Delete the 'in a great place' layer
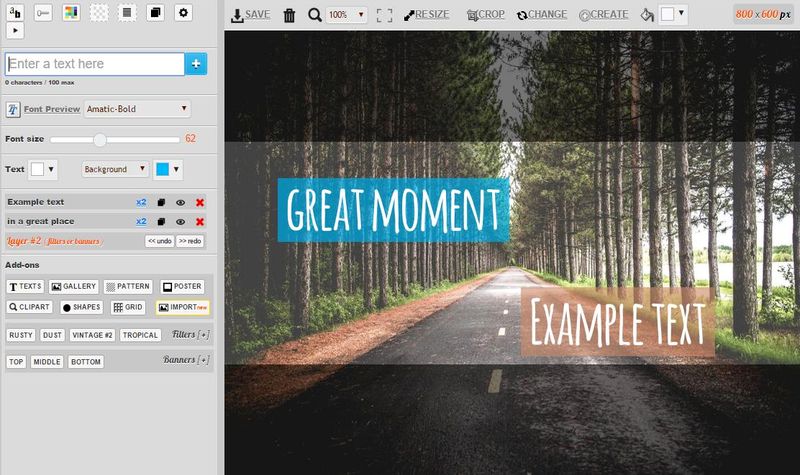 (200, 221)
